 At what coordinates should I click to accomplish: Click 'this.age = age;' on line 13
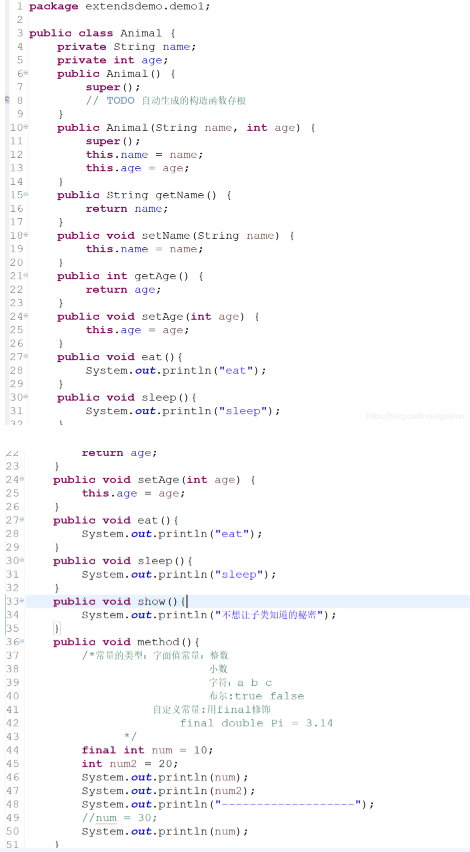pos(137,168)
